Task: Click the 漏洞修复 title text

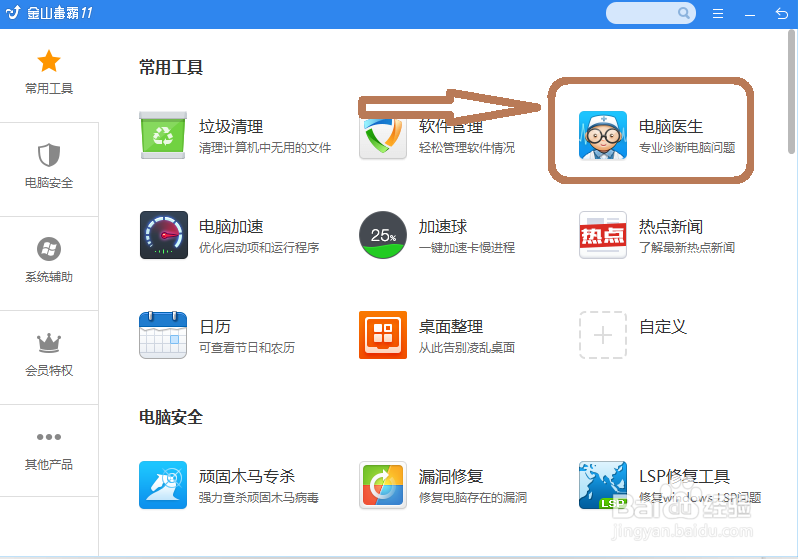Action: pyautogui.click(x=451, y=477)
